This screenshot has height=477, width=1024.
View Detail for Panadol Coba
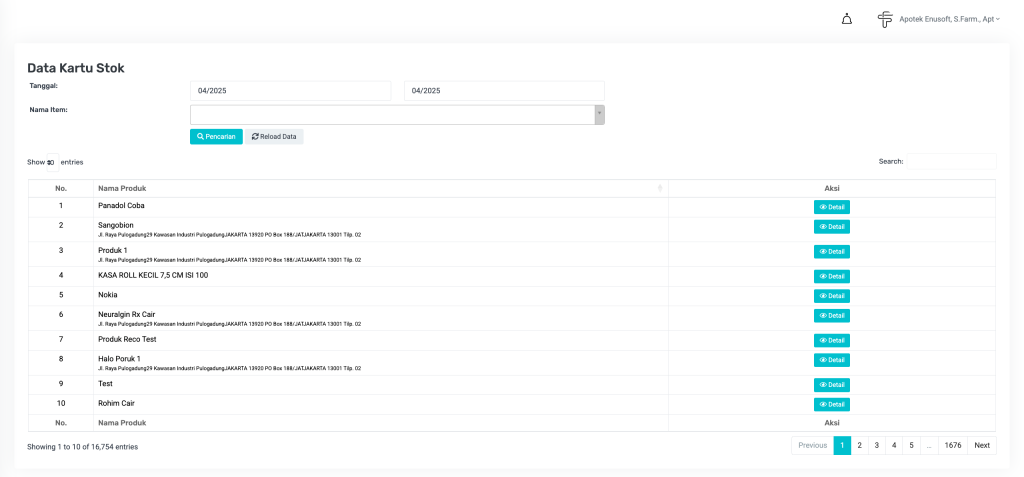831,207
